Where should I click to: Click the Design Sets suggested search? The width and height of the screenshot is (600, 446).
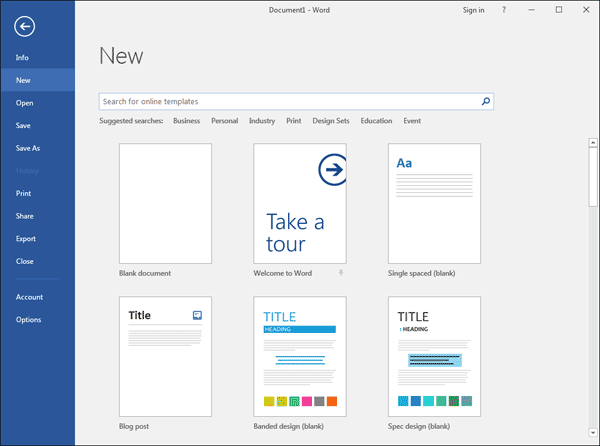pyautogui.click(x=331, y=121)
